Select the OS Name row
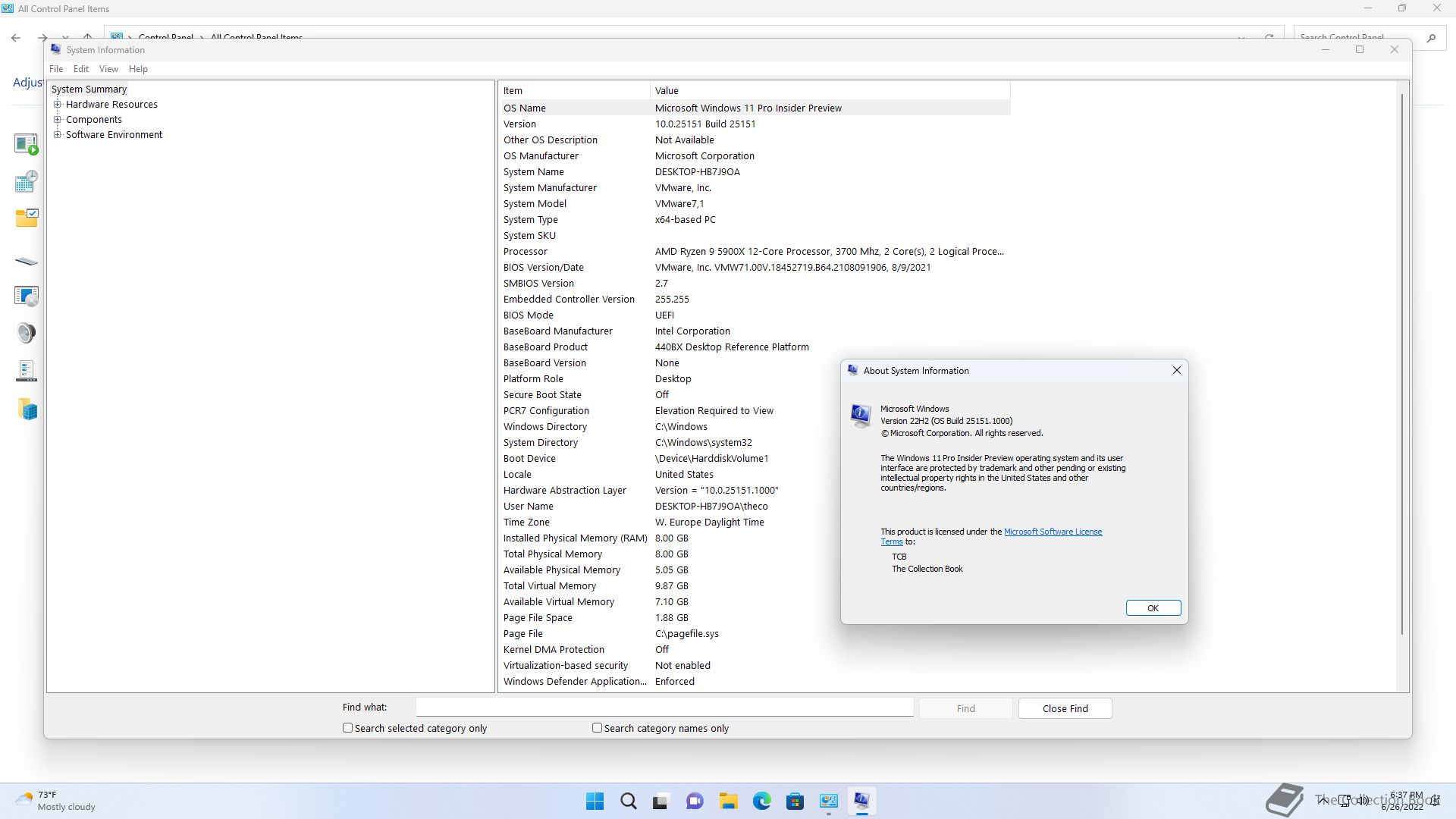 coord(755,108)
